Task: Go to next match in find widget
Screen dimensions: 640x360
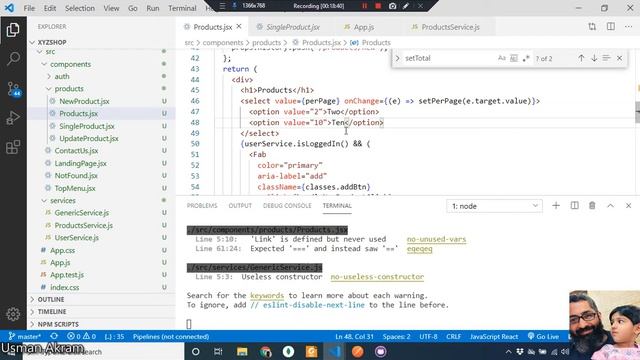Action: 594,58
